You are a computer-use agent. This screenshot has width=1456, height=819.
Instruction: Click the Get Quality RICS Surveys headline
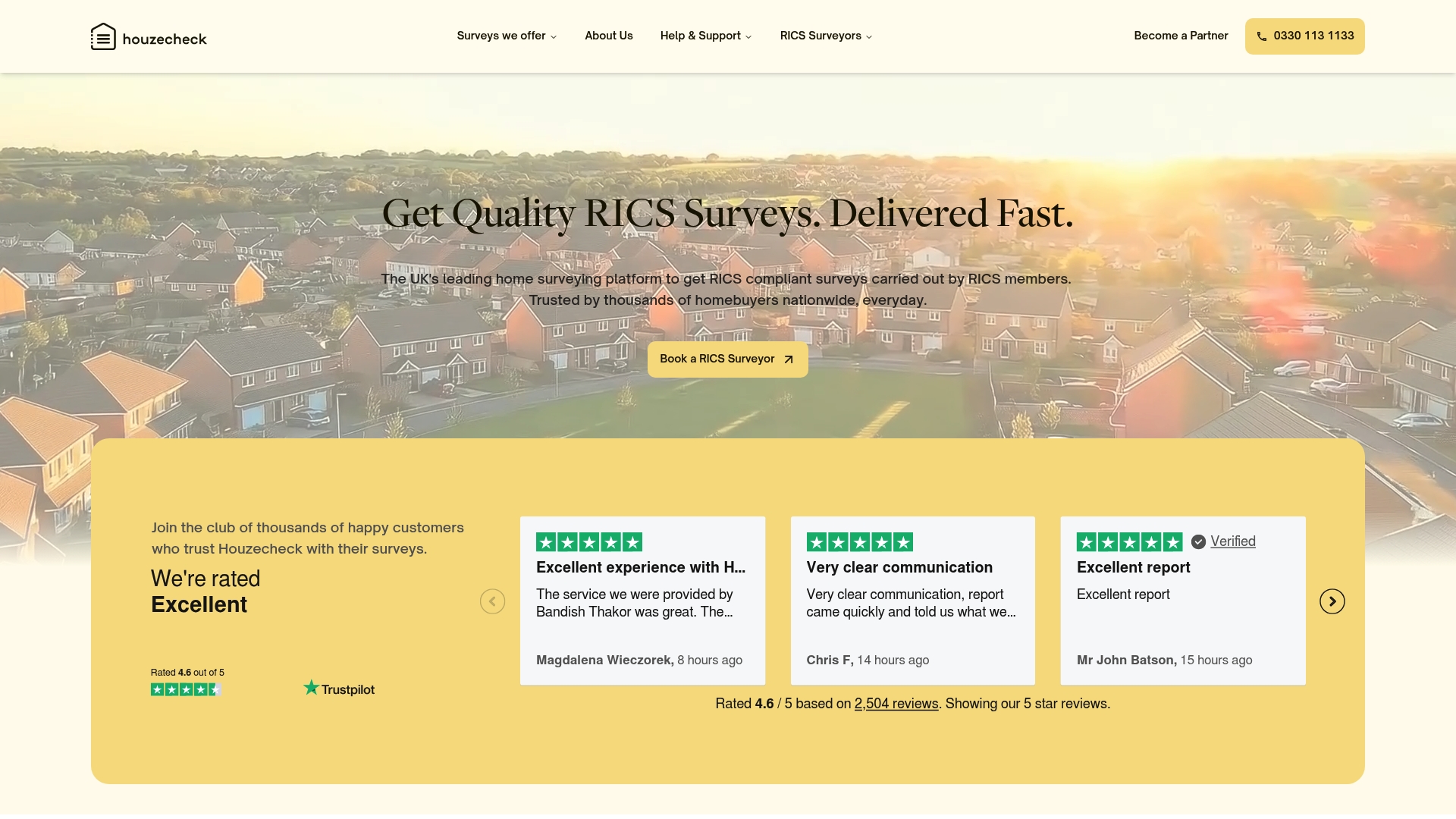pyautogui.click(x=728, y=213)
